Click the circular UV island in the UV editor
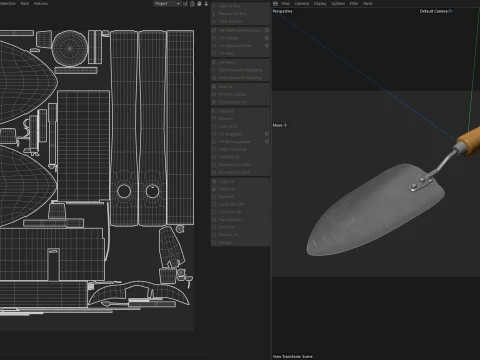The width and height of the screenshot is (480, 360). pos(70,48)
